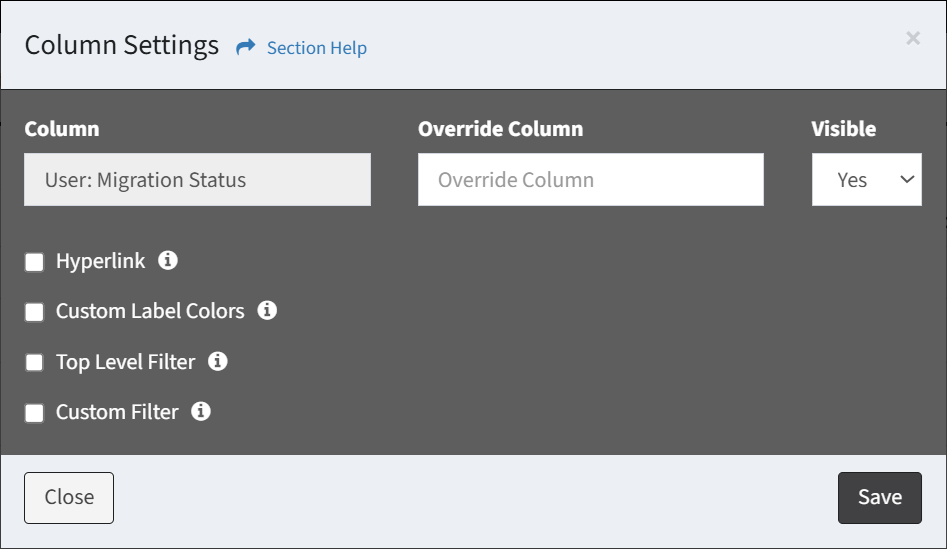947x549 pixels.
Task: Focus the Override Column text field
Action: point(591,179)
